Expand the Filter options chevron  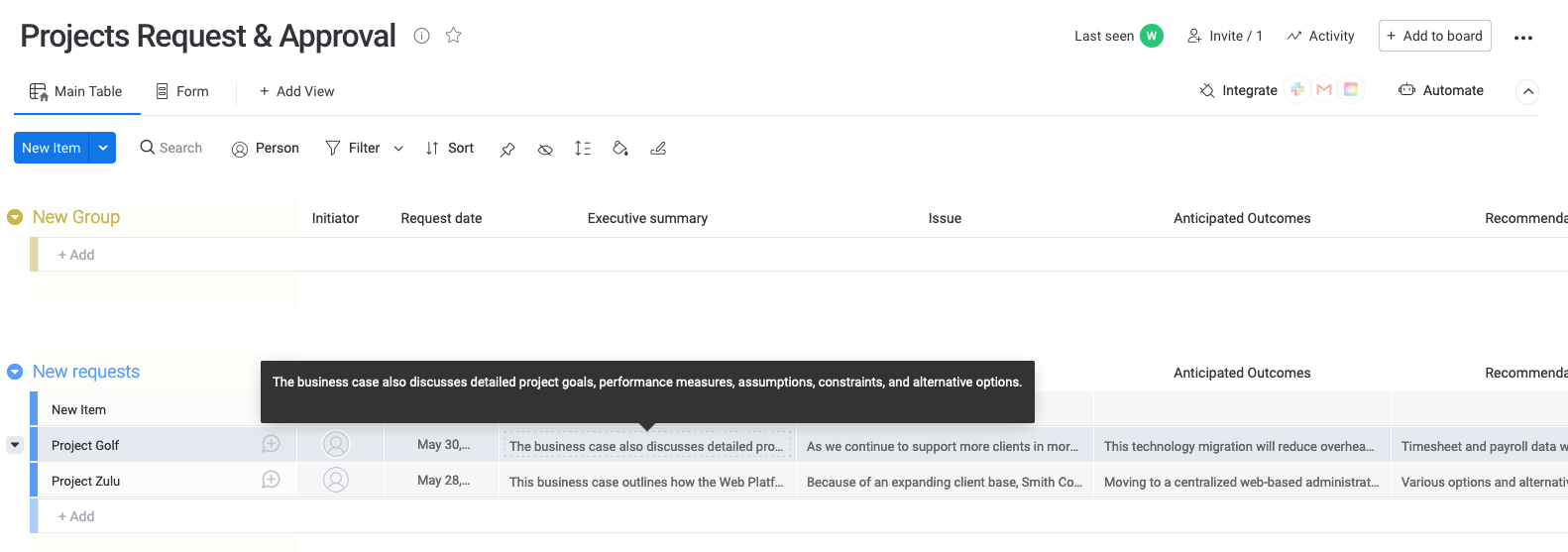pyautogui.click(x=398, y=149)
